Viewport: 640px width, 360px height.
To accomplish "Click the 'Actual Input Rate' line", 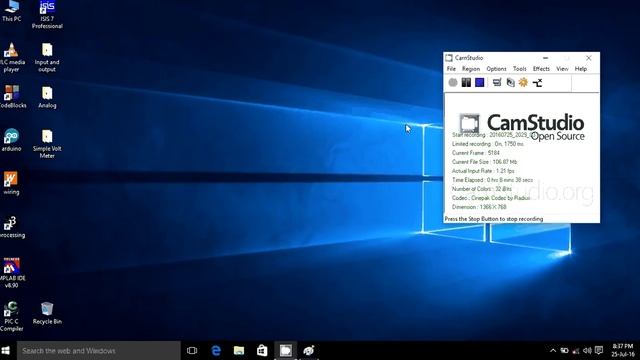I will 483,171.
